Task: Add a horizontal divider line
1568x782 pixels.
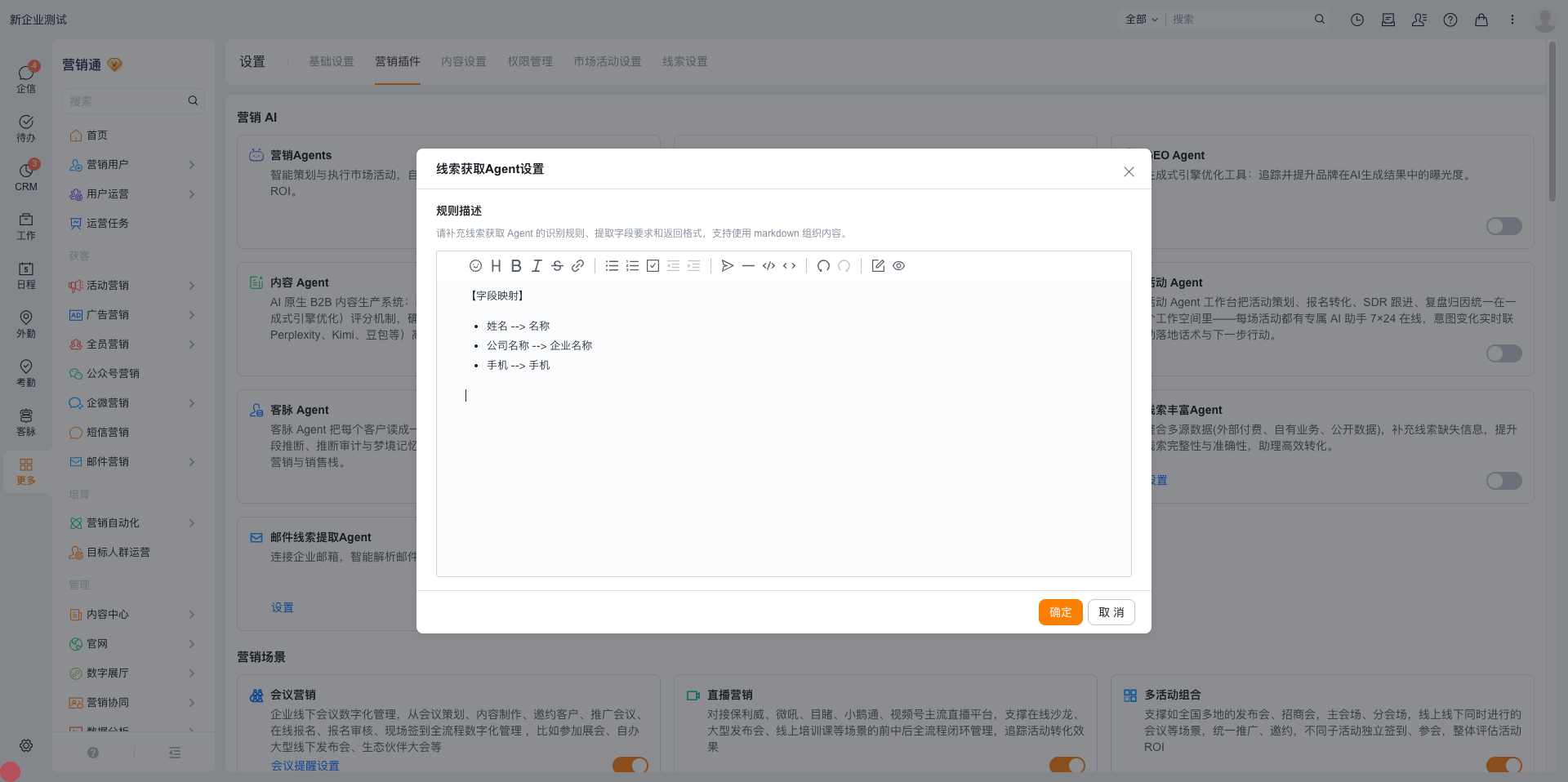Action: tap(748, 266)
